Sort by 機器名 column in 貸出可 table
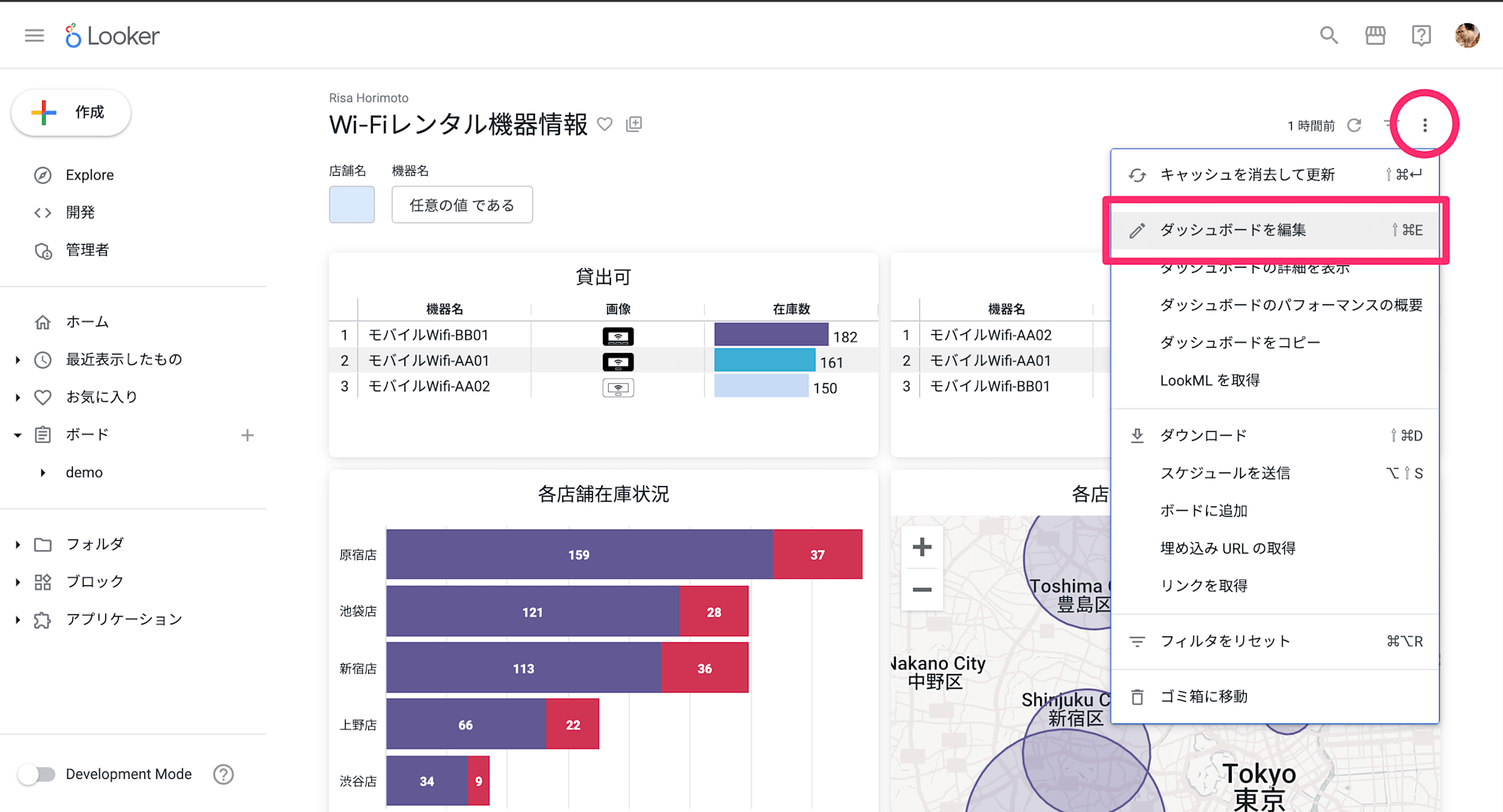The image size is (1503, 812). tap(444, 309)
